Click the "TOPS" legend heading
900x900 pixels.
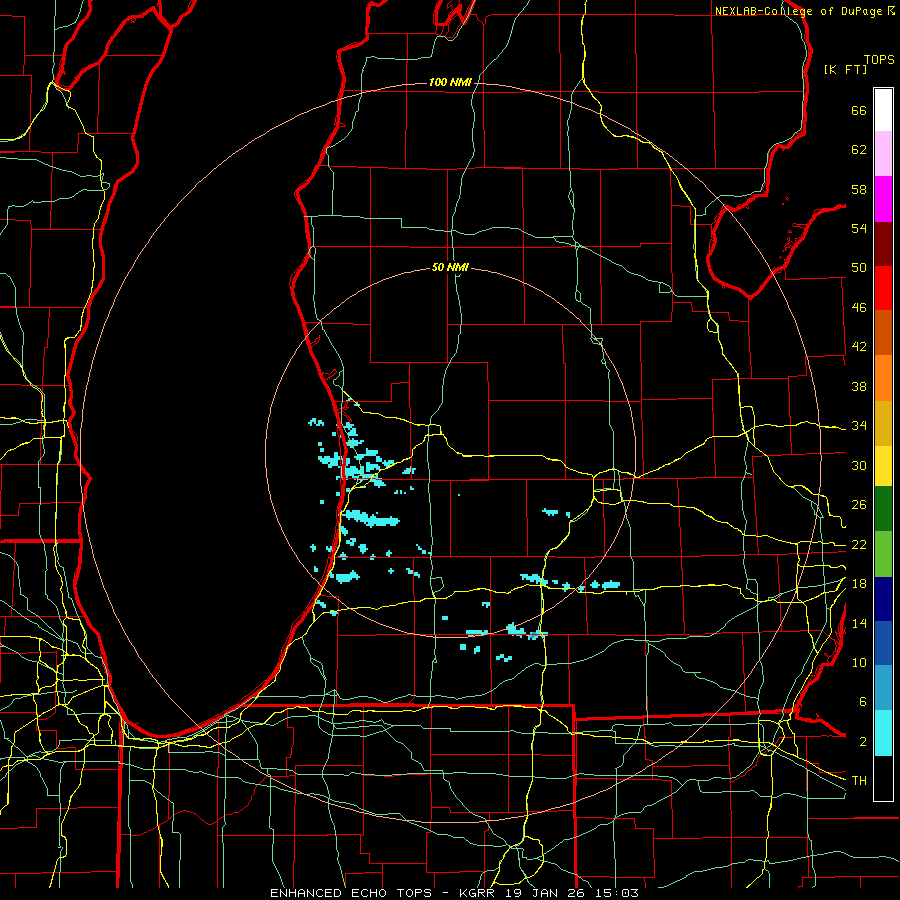[x=879, y=60]
